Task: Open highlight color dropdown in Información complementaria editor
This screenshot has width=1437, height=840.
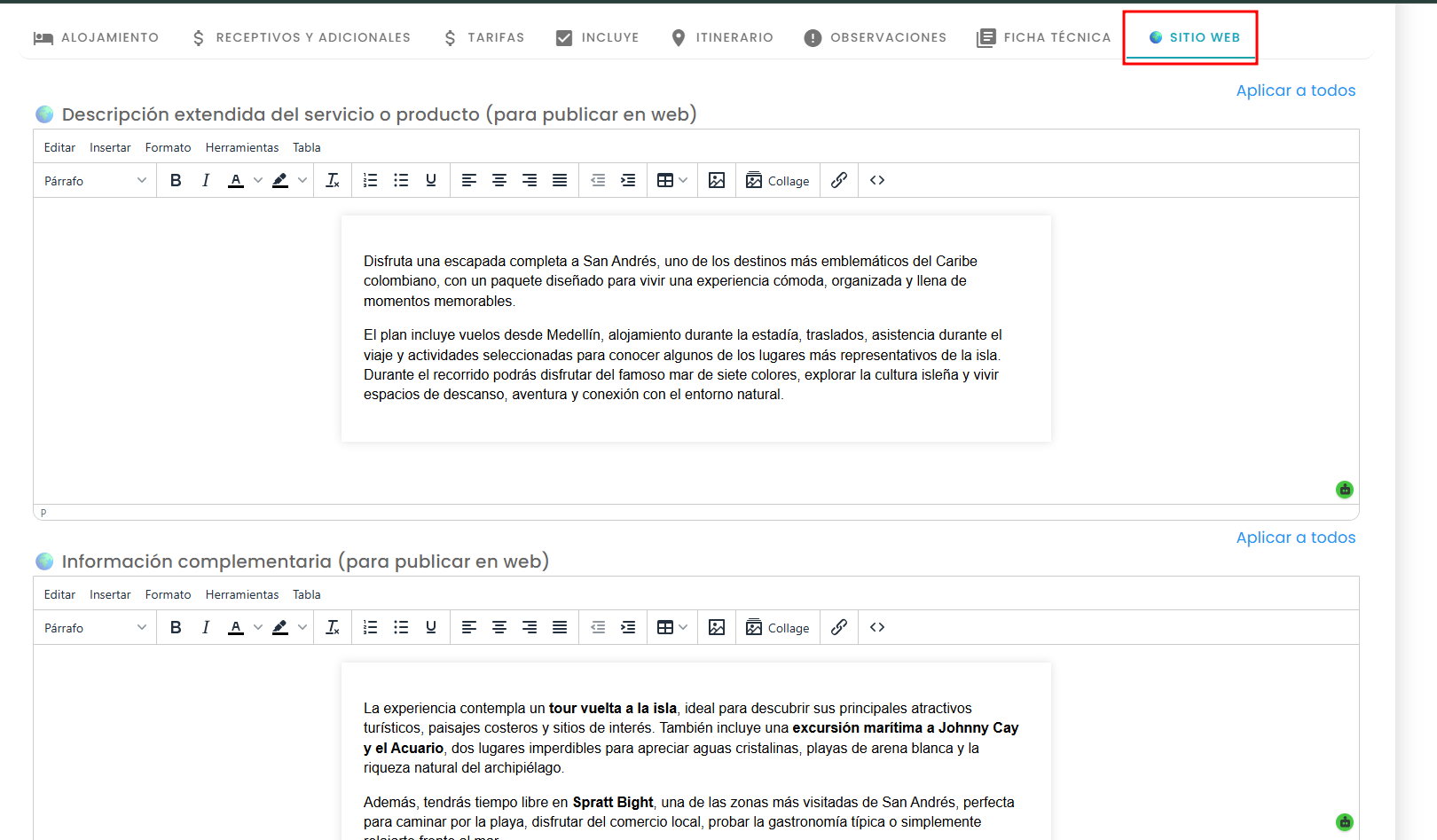Action: (302, 627)
